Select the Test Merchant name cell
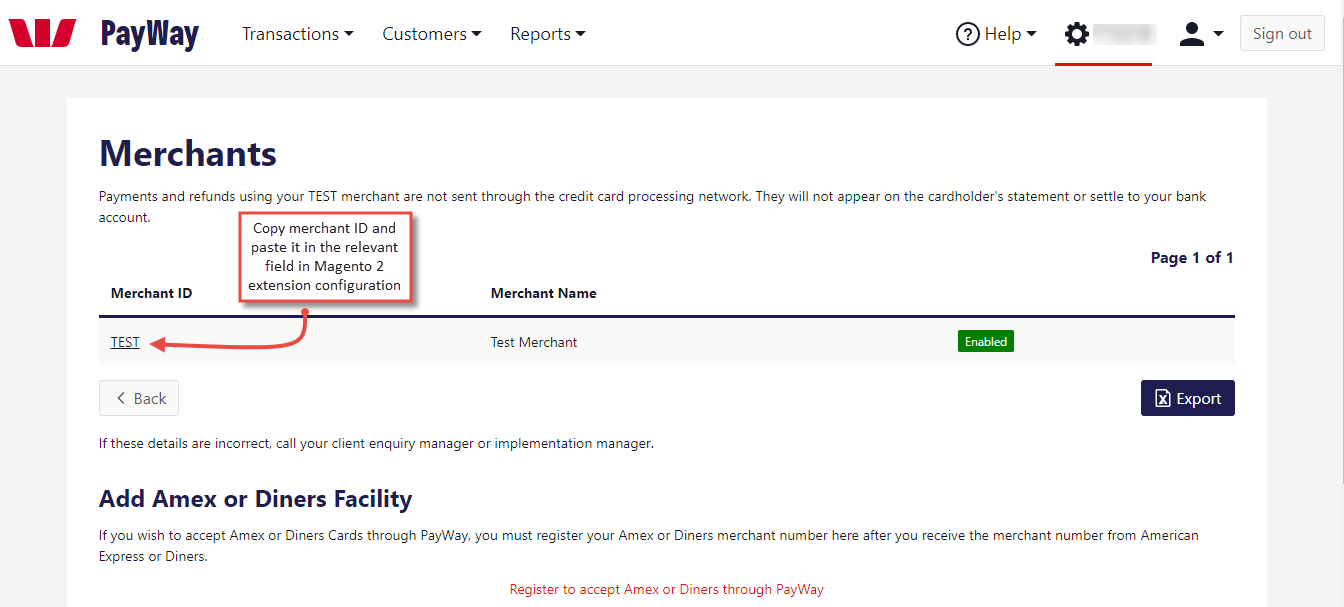Image resolution: width=1344 pixels, height=607 pixels. pos(534,342)
